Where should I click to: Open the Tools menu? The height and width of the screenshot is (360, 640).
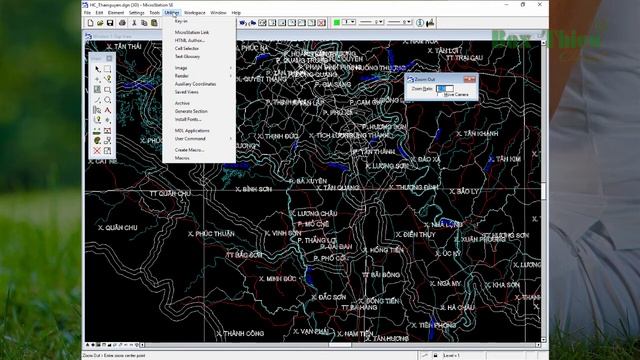(155, 13)
